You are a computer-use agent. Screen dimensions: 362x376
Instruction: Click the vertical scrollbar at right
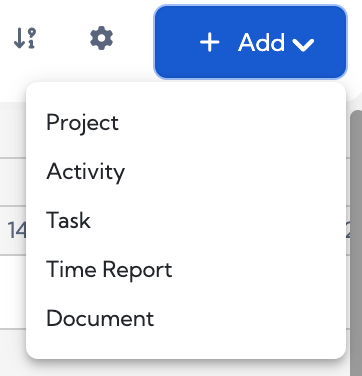tap(356, 243)
